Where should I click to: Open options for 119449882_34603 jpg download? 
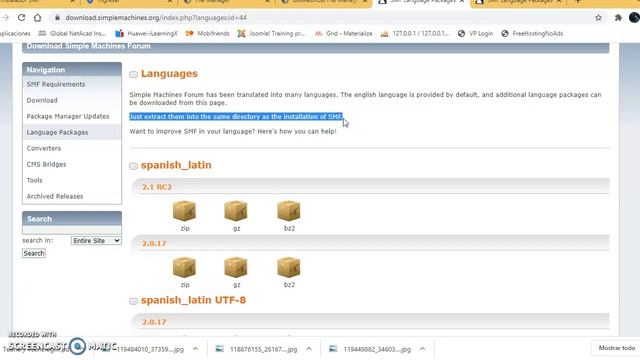(422, 349)
